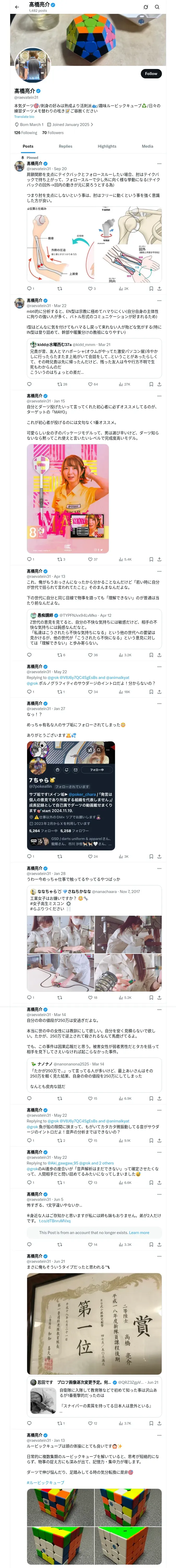Open the Highlights tab
Screen dimensions: 176x1568
(x=107, y=146)
